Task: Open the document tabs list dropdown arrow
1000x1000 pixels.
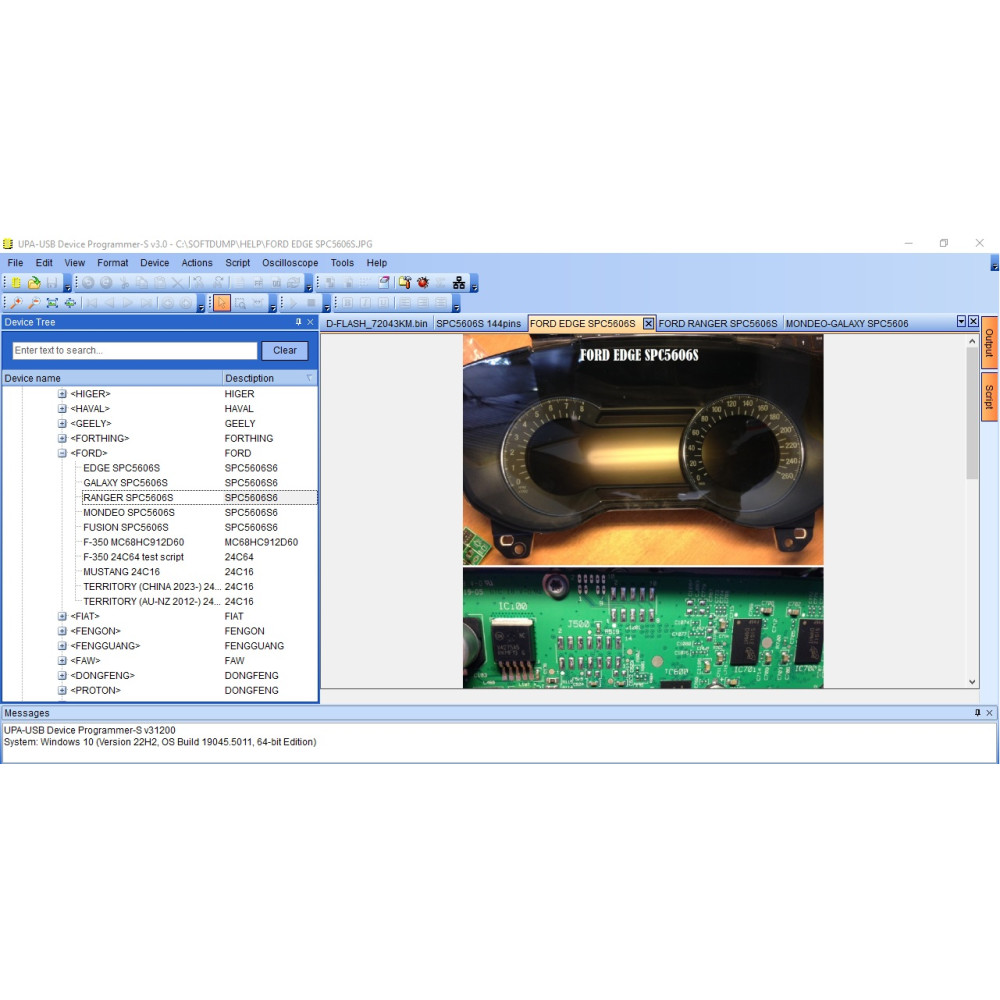Action: 961,321
